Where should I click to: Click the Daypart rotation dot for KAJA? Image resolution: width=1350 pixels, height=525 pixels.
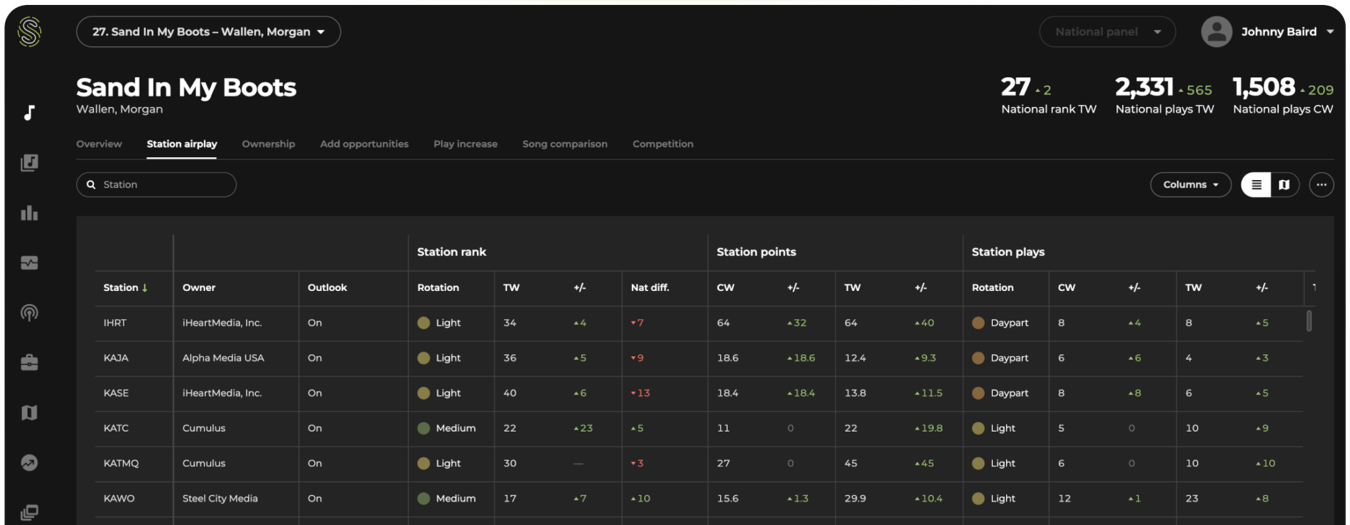click(x=978, y=358)
